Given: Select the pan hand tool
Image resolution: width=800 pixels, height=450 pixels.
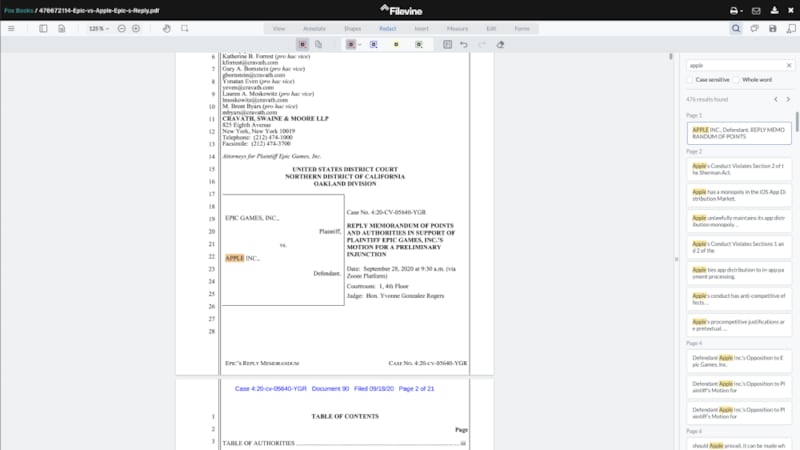Looking at the screenshot, I should (x=167, y=28).
